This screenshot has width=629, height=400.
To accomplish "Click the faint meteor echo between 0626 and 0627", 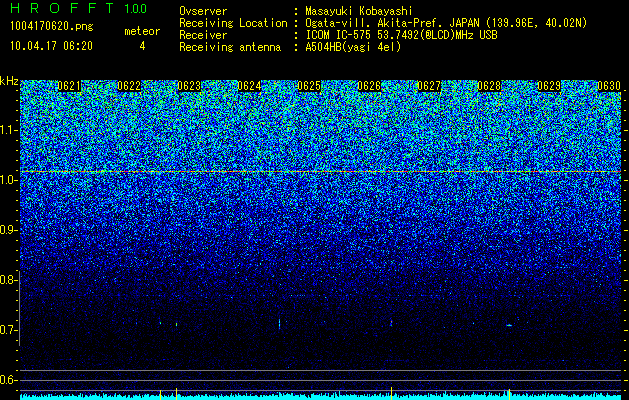I will click(x=391, y=323).
